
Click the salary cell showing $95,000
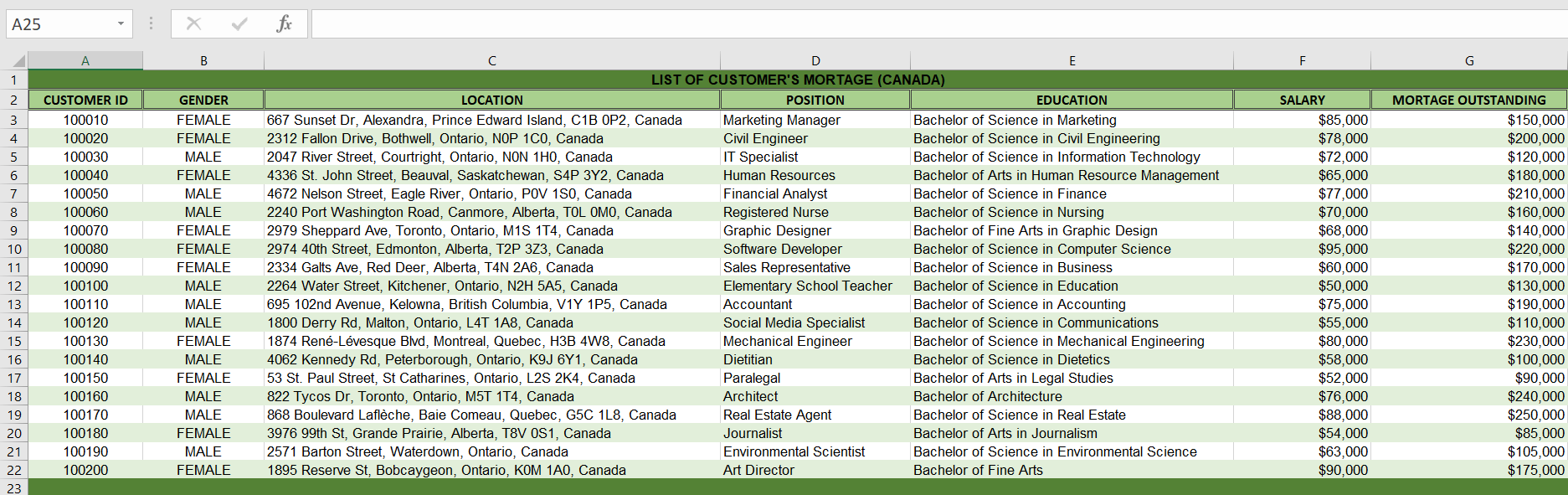(x=1302, y=249)
